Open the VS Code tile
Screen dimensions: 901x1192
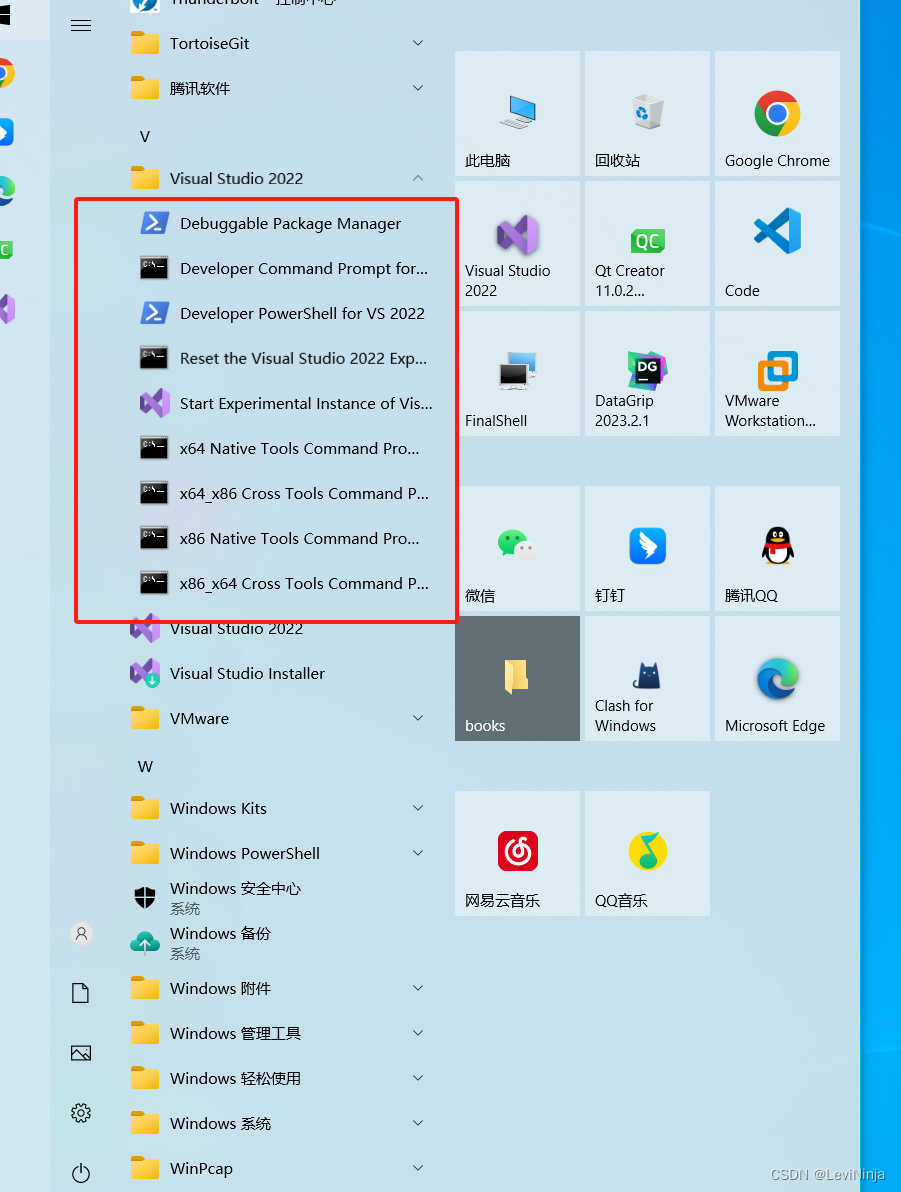click(x=777, y=244)
